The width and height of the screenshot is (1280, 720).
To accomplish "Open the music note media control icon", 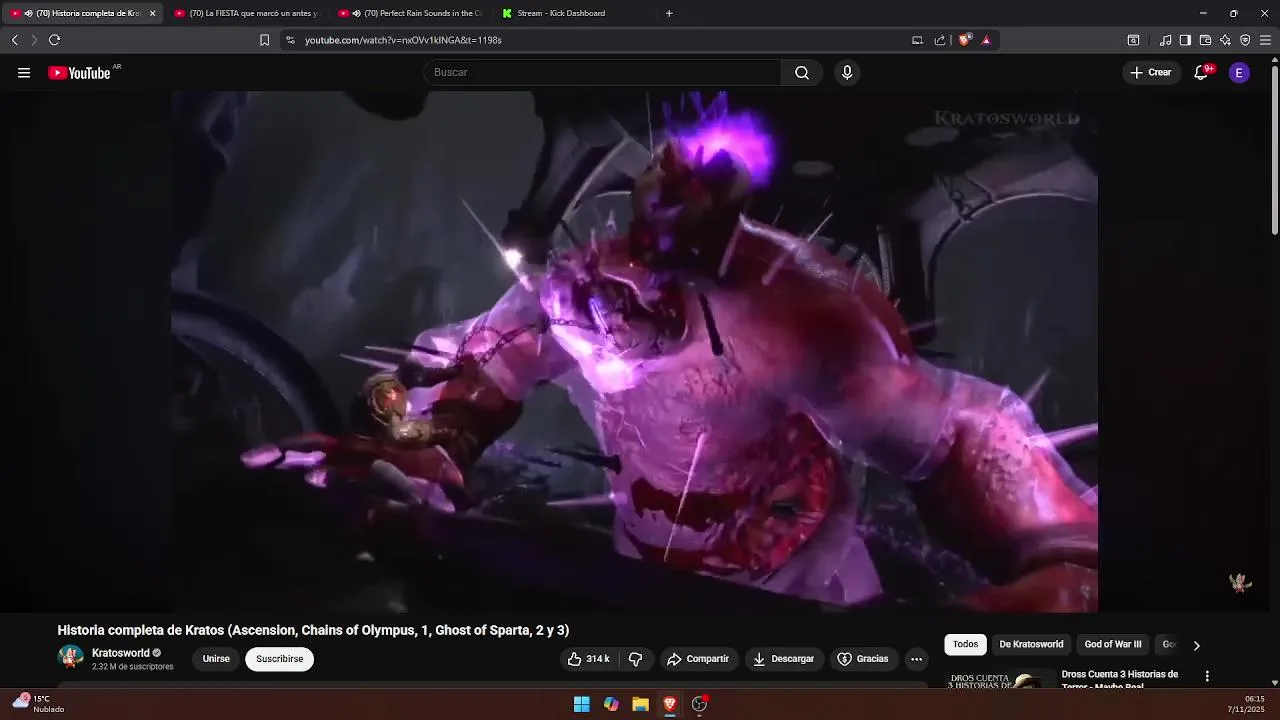I will pyautogui.click(x=1165, y=40).
